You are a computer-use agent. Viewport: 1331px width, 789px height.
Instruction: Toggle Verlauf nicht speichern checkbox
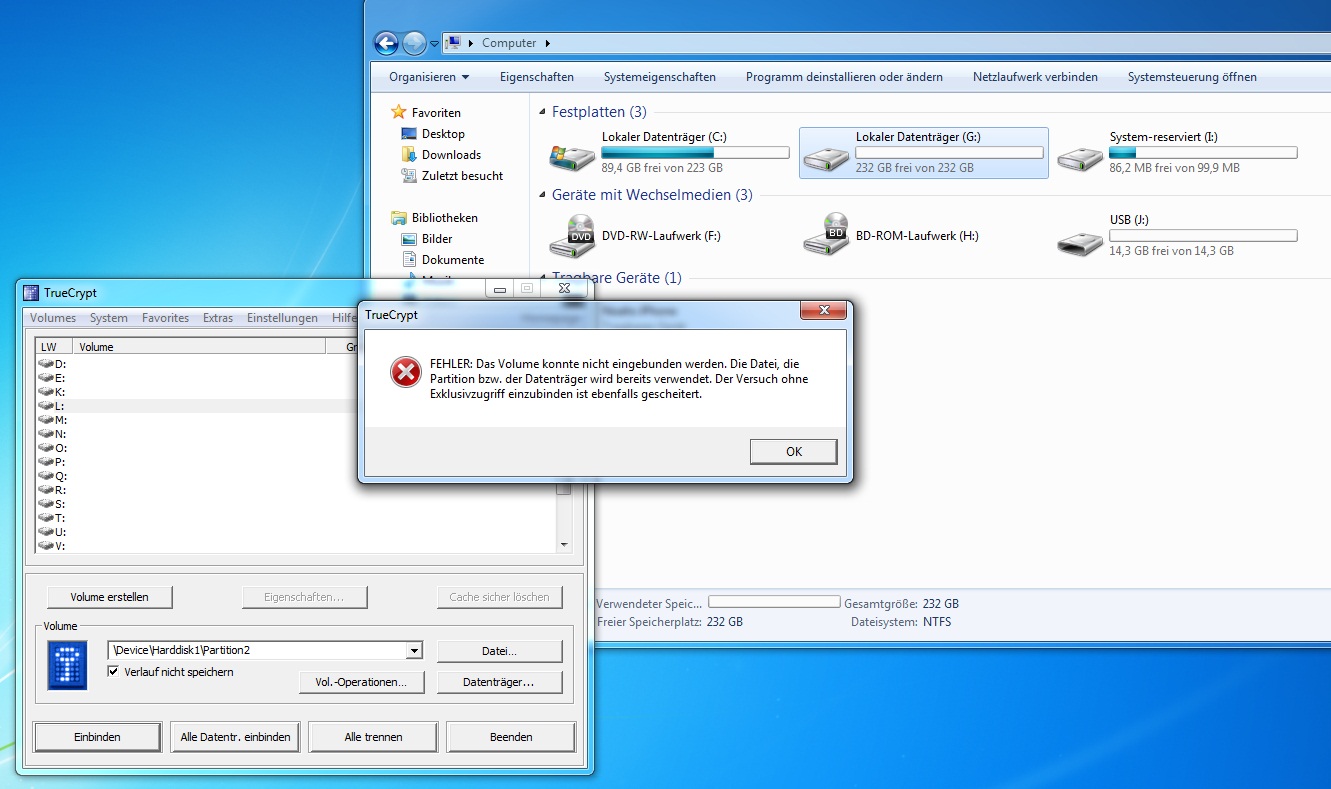point(114,672)
